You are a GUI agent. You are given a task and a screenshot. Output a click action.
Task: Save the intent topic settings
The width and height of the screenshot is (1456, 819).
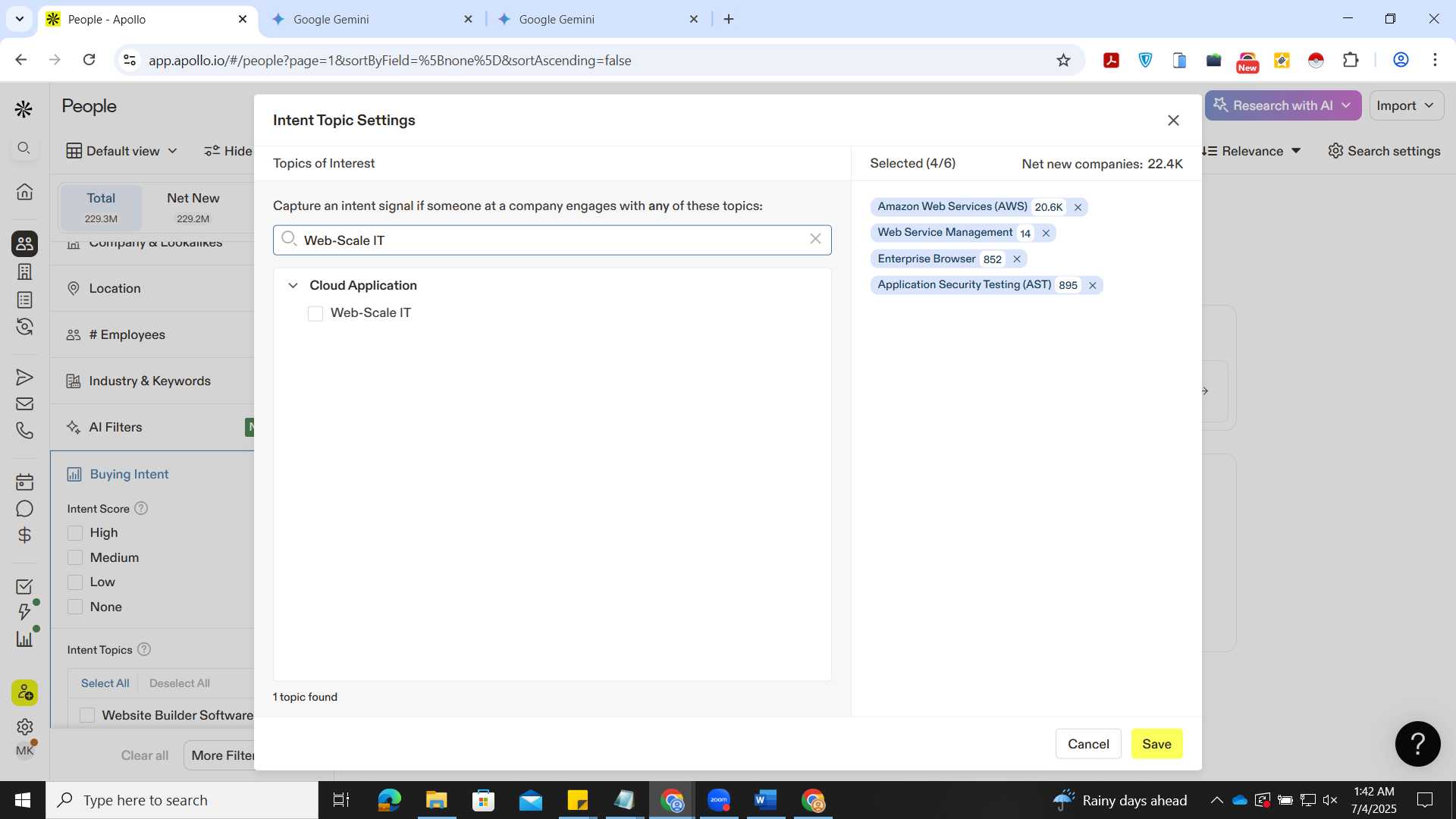pos(1156,744)
